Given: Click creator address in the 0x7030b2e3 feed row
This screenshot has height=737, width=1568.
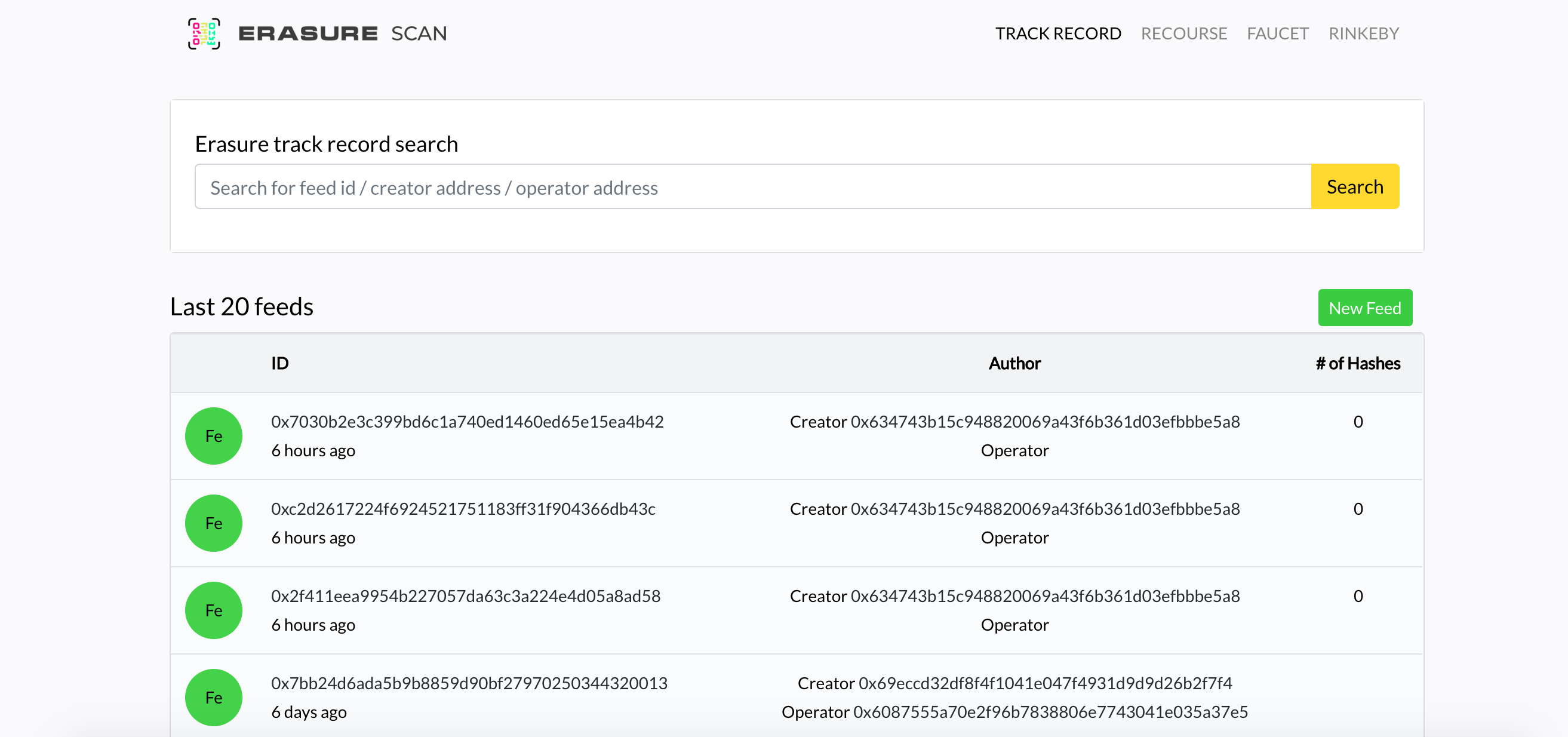Looking at the screenshot, I should (x=1045, y=422).
